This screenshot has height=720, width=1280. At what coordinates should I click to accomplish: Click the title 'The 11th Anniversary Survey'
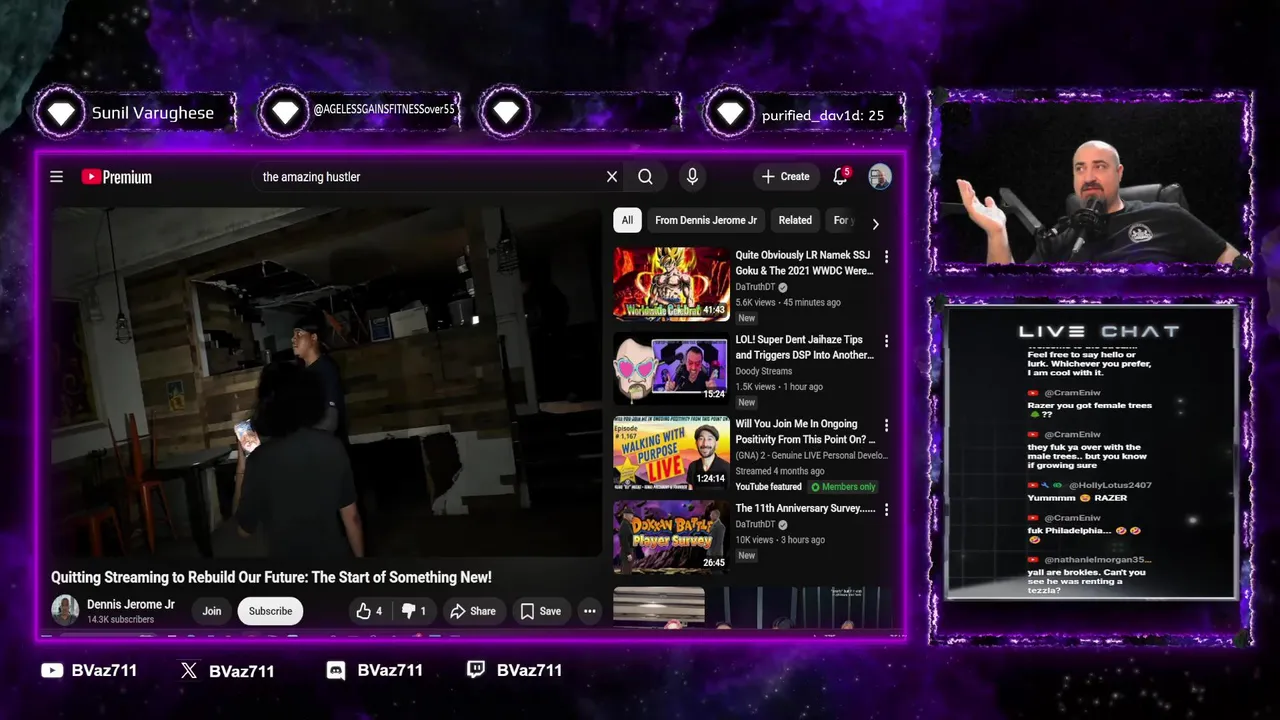pos(804,508)
